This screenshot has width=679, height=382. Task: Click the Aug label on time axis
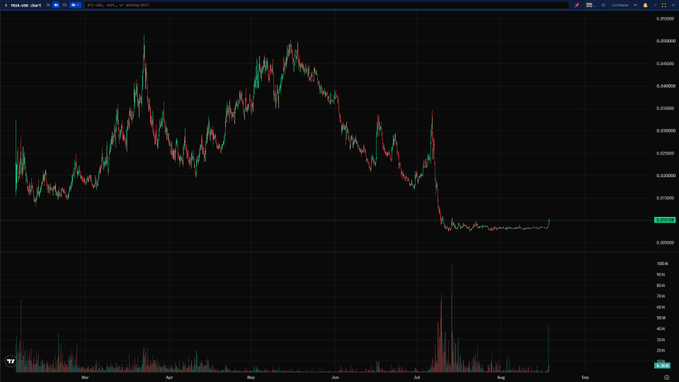tap(501, 377)
